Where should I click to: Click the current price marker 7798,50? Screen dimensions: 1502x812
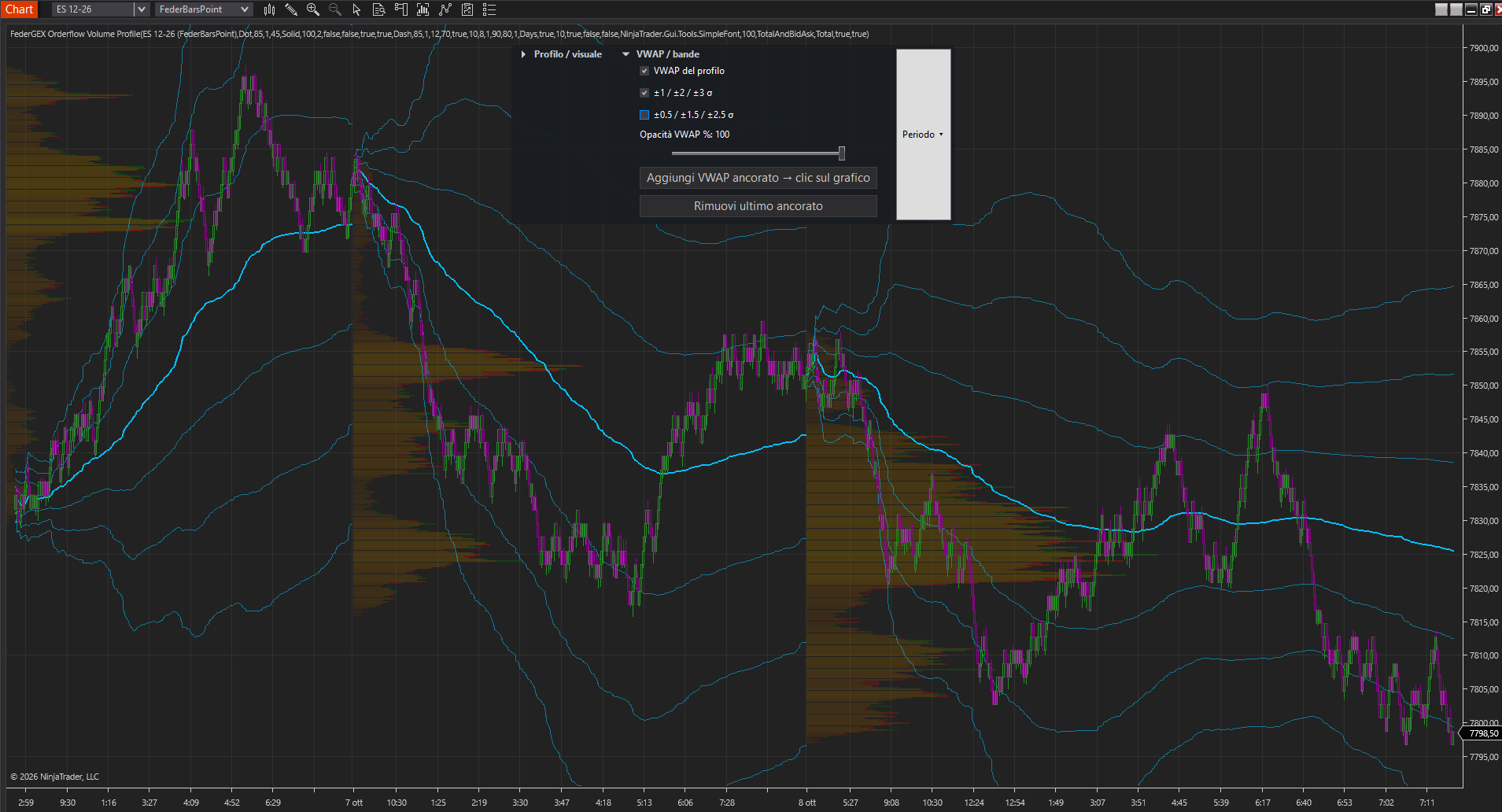(1482, 733)
